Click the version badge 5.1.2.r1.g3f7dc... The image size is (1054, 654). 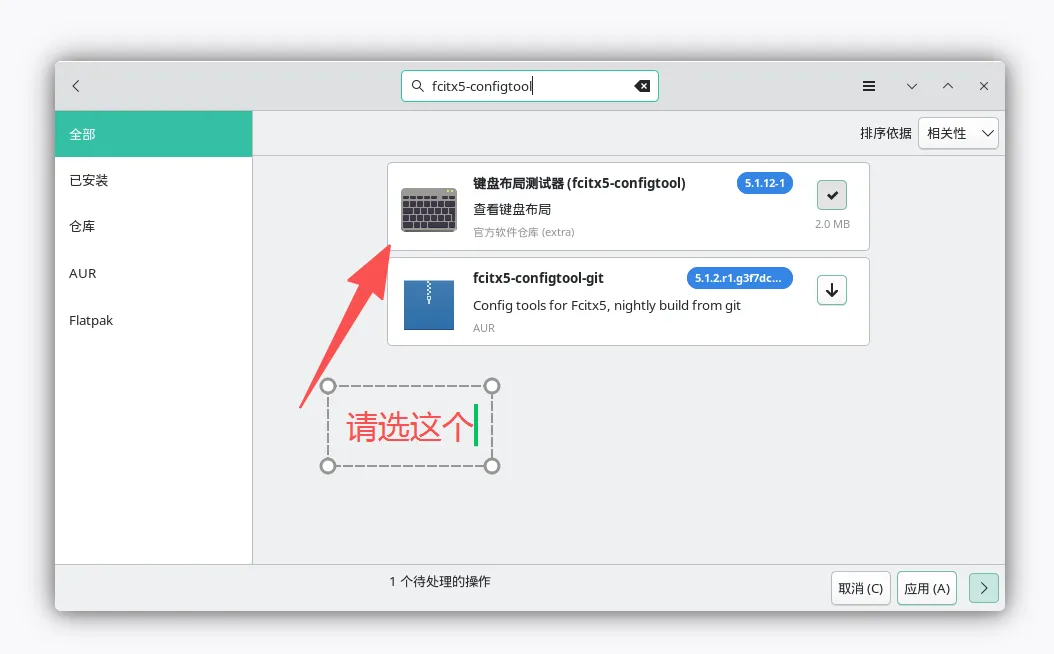point(739,278)
